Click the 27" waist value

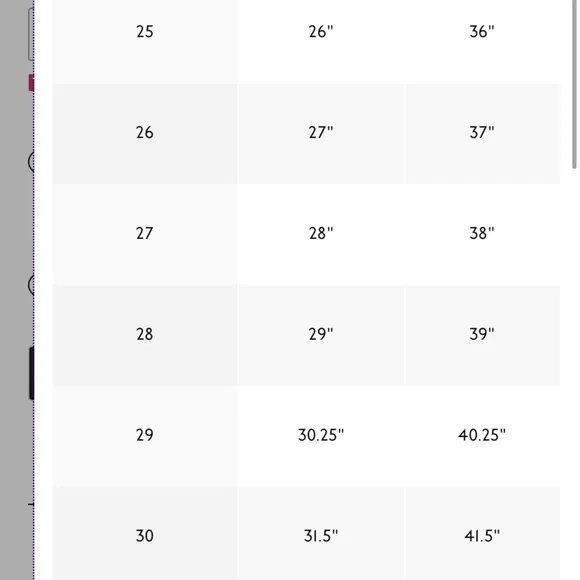[x=321, y=133]
